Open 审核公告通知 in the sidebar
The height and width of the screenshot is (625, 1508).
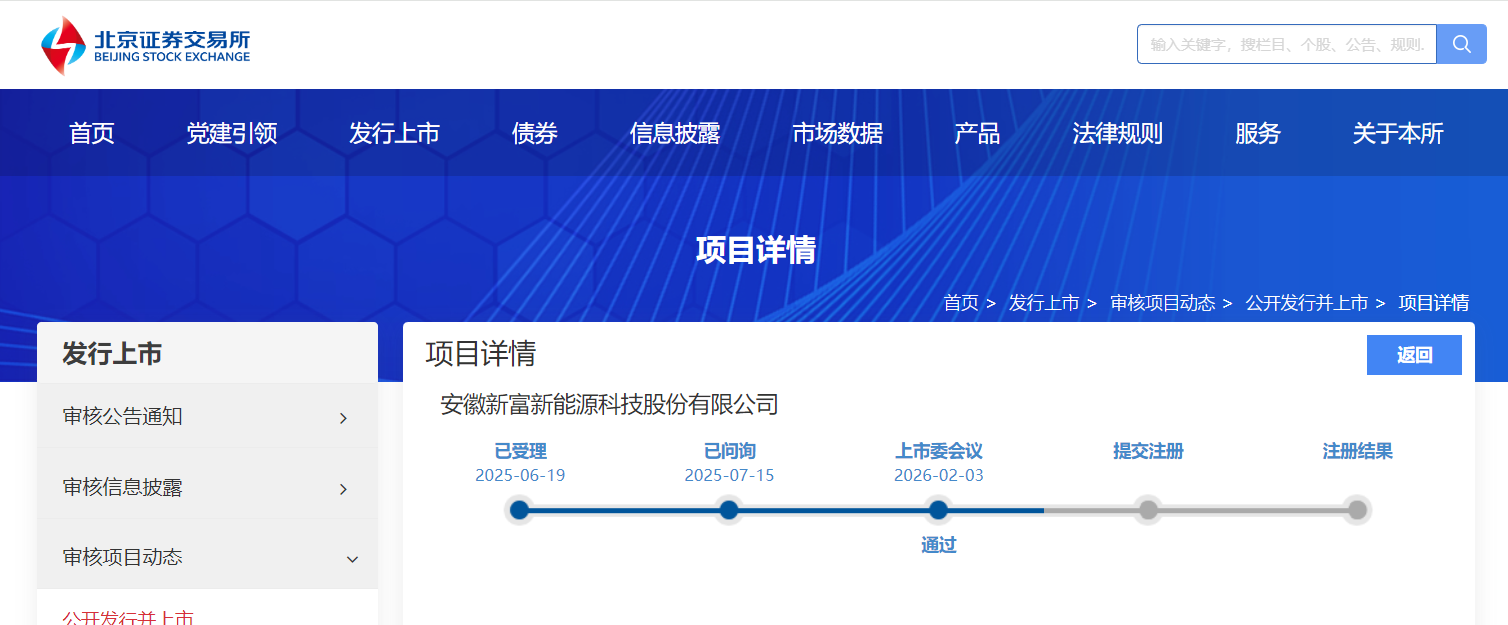(123, 417)
